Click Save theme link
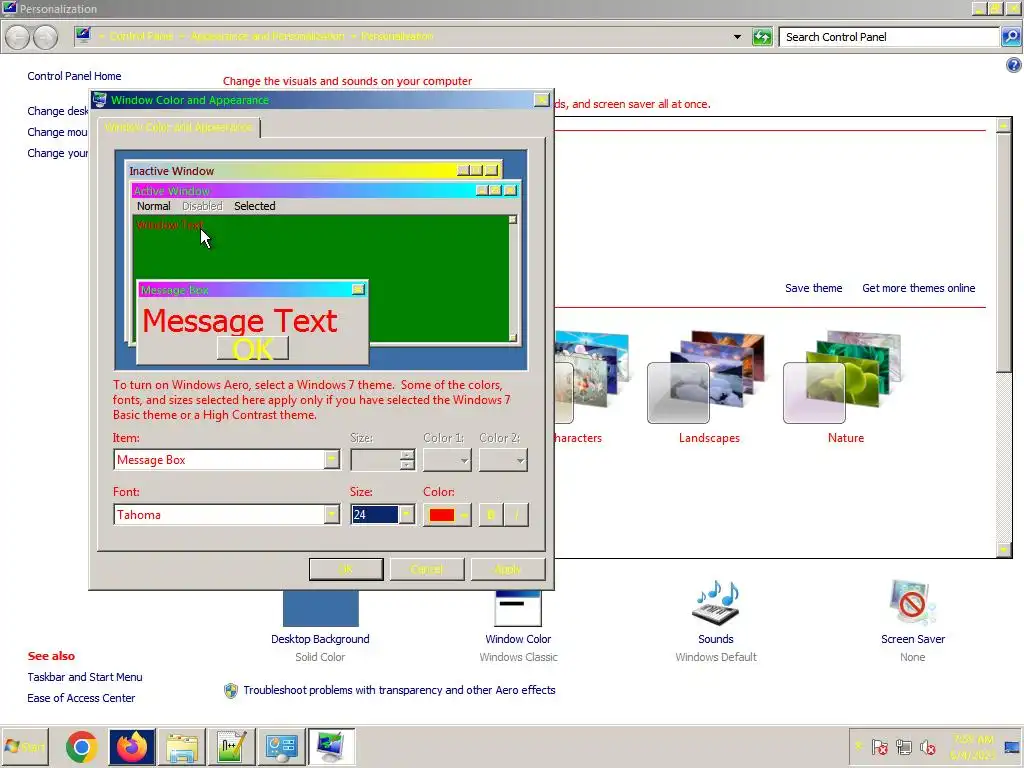 point(813,288)
